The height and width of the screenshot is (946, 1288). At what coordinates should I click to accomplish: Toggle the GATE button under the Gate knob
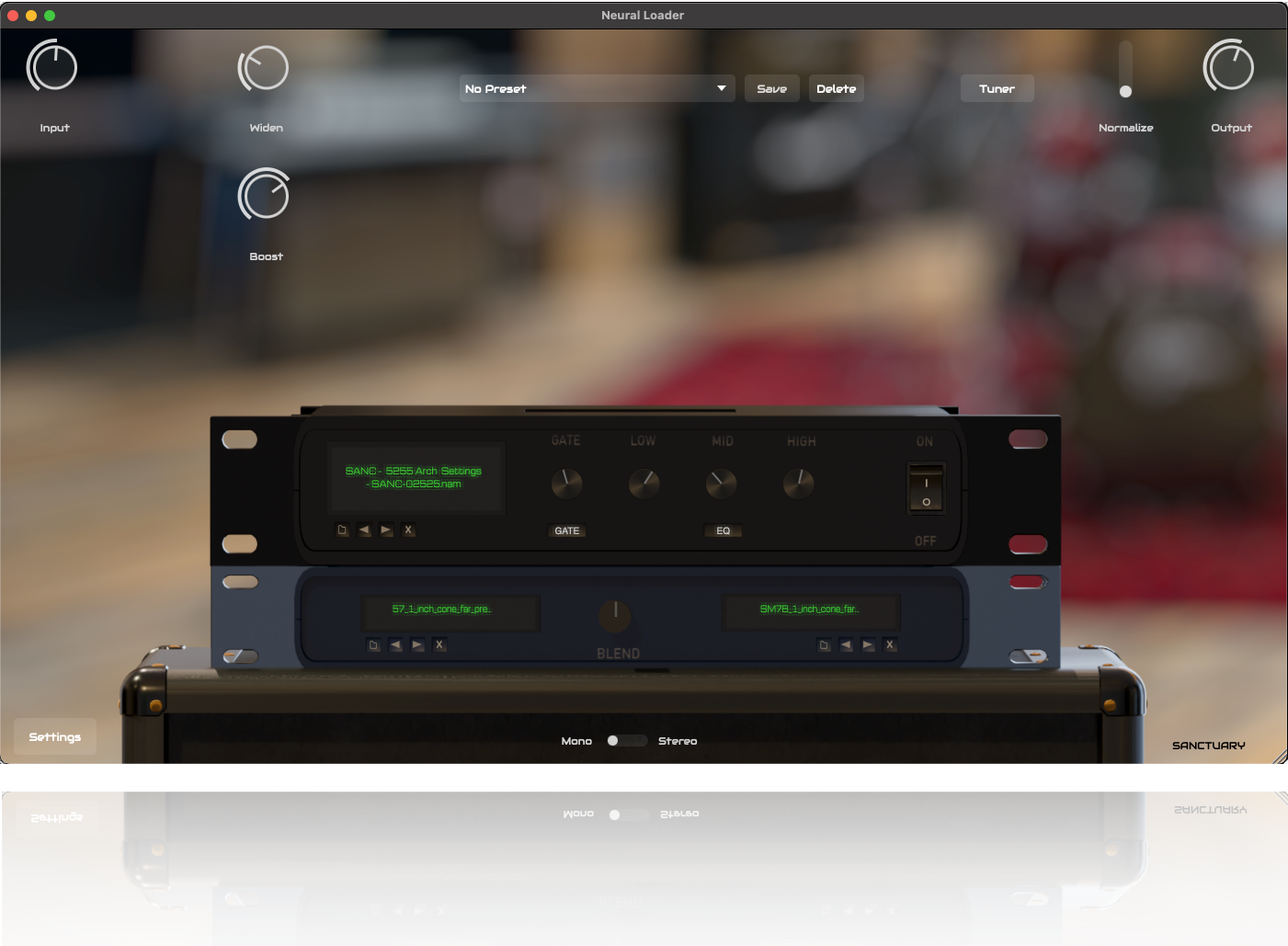pyautogui.click(x=566, y=530)
